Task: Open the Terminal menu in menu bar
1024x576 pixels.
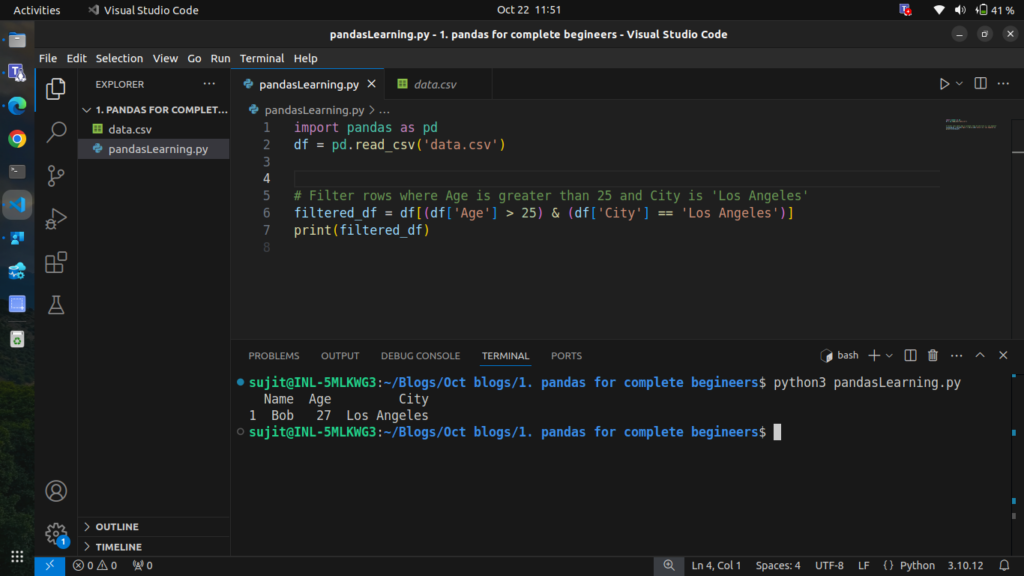Action: (x=261, y=58)
